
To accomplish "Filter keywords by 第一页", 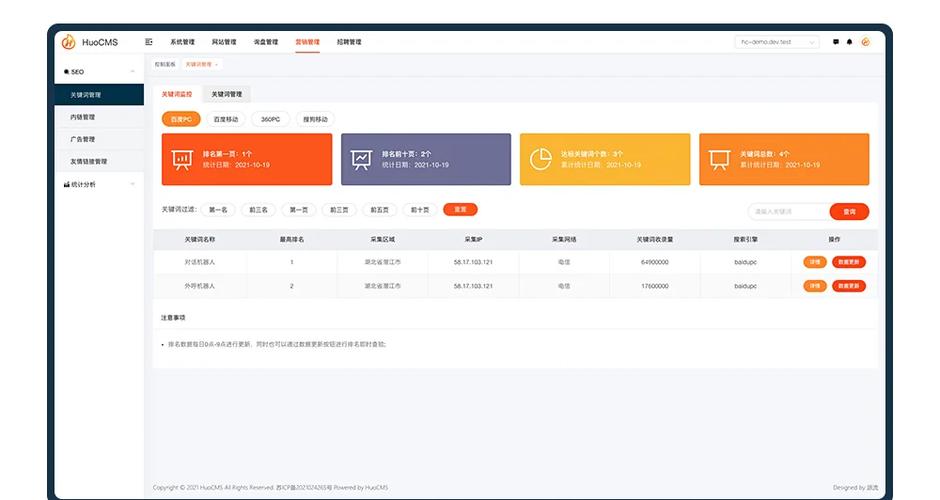I will pyautogui.click(x=299, y=210).
